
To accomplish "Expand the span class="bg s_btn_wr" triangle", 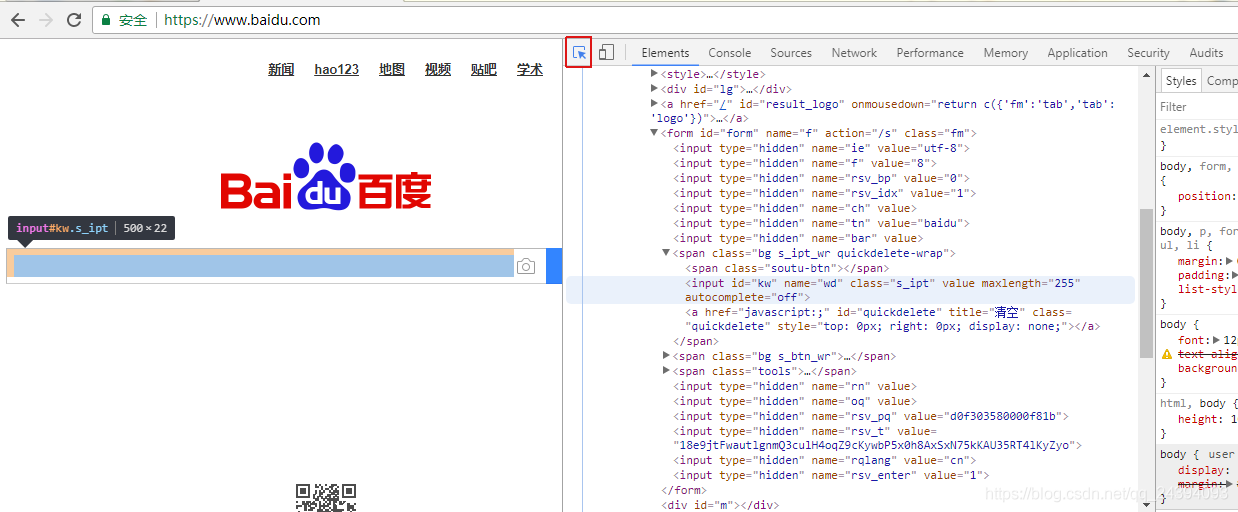I will (x=667, y=356).
